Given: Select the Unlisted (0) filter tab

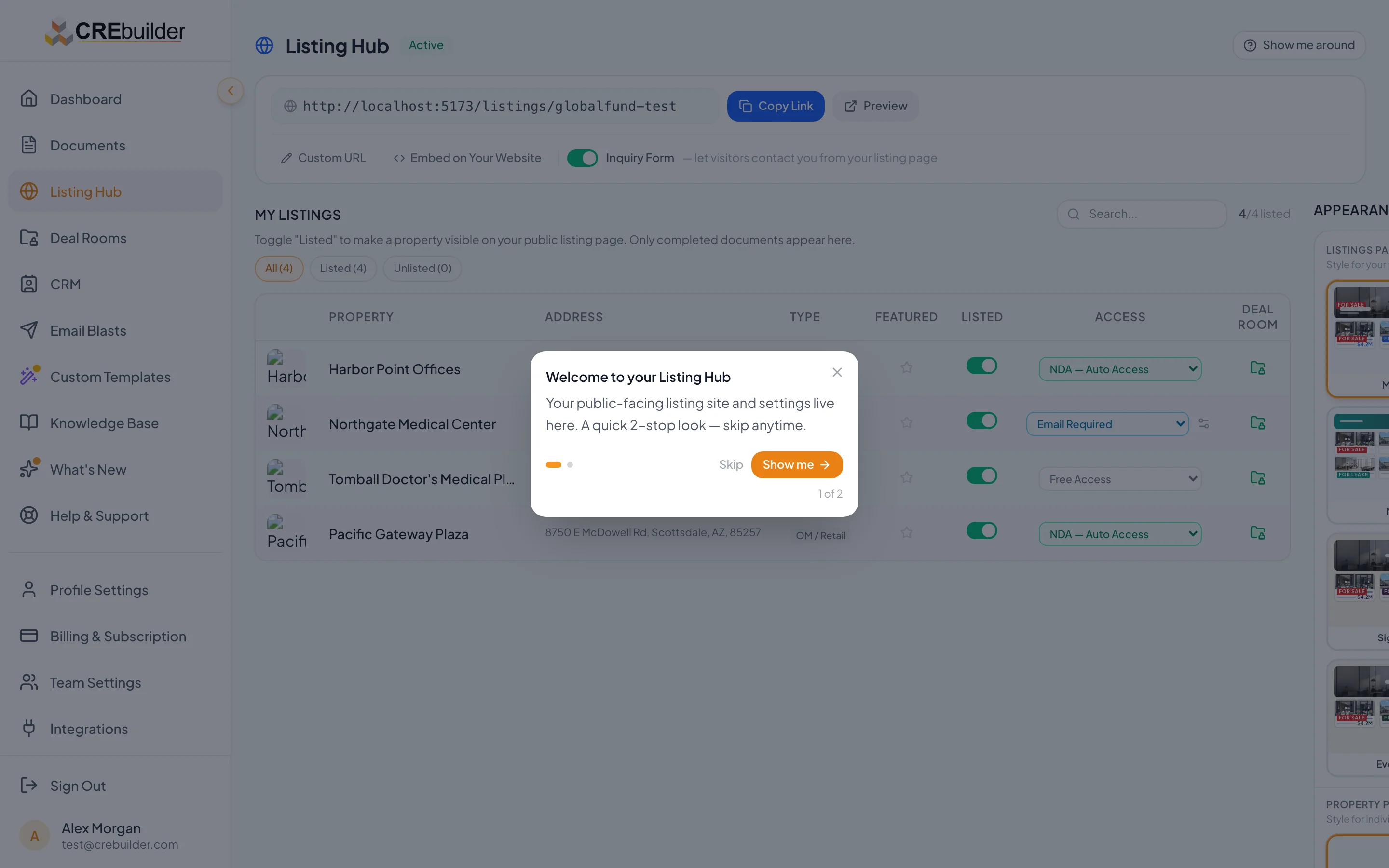Looking at the screenshot, I should pos(422,268).
